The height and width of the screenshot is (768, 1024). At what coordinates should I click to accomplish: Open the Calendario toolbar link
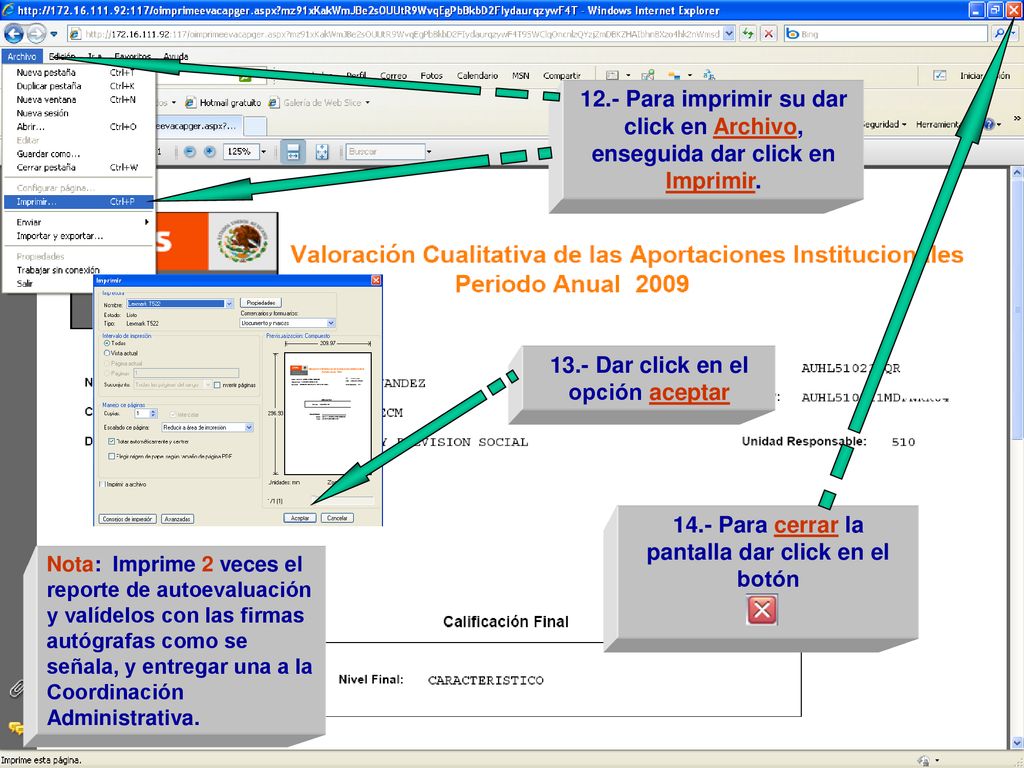click(477, 76)
